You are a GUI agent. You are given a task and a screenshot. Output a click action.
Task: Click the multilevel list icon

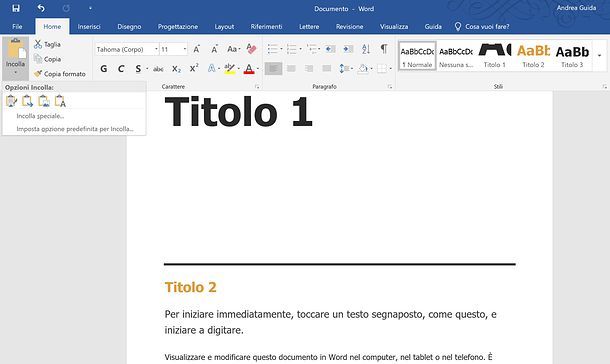311,49
